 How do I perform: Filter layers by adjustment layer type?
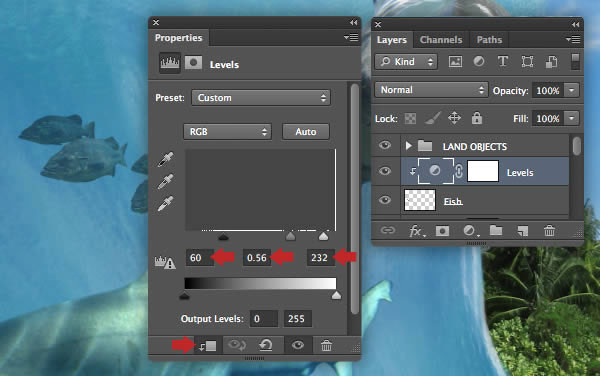click(479, 61)
